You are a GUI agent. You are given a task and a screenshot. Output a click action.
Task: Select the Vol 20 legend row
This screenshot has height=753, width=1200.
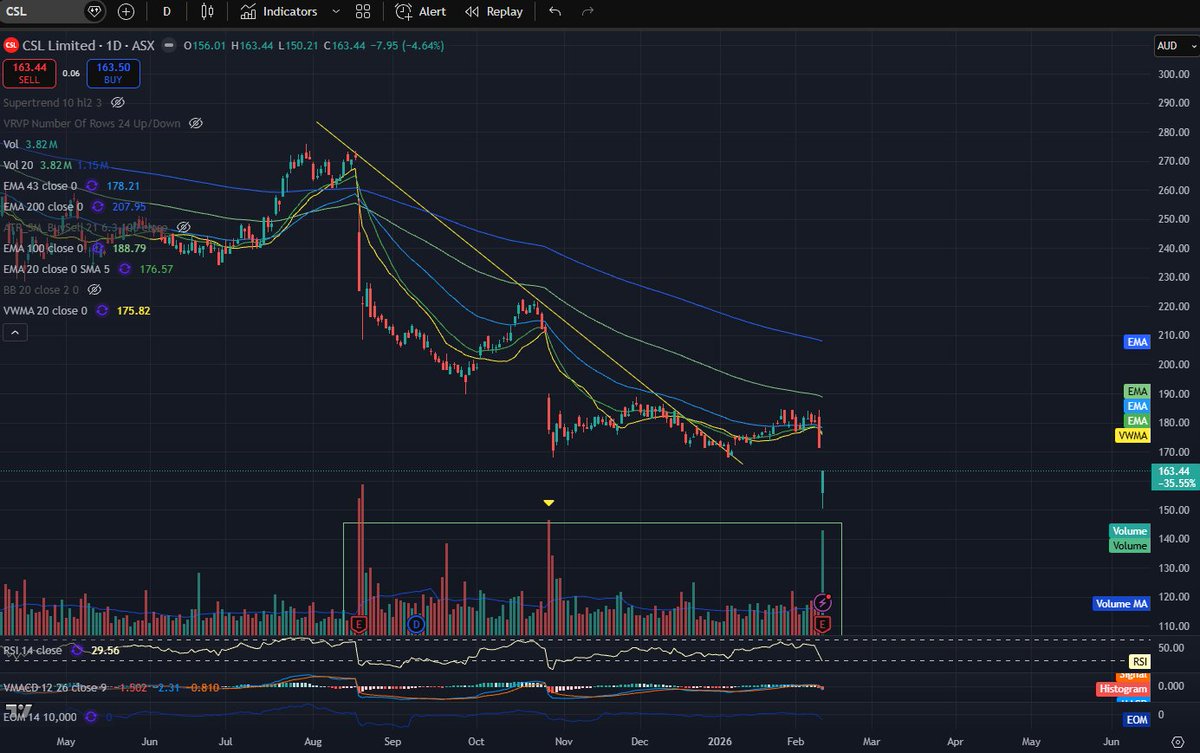tap(54, 165)
